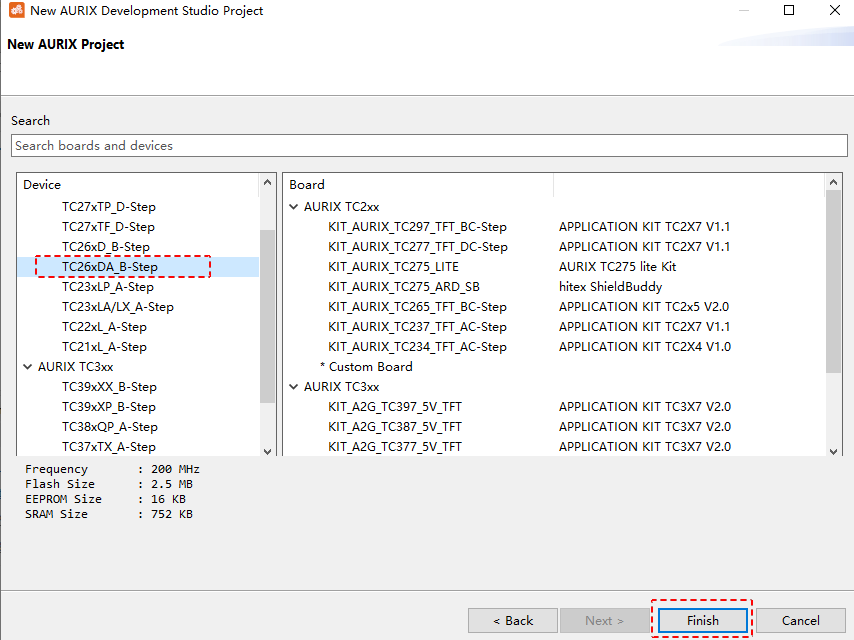The width and height of the screenshot is (854, 640).
Task: Choose KIT_AURIX_TC277_TFT_DC-Step board
Action: point(418,247)
